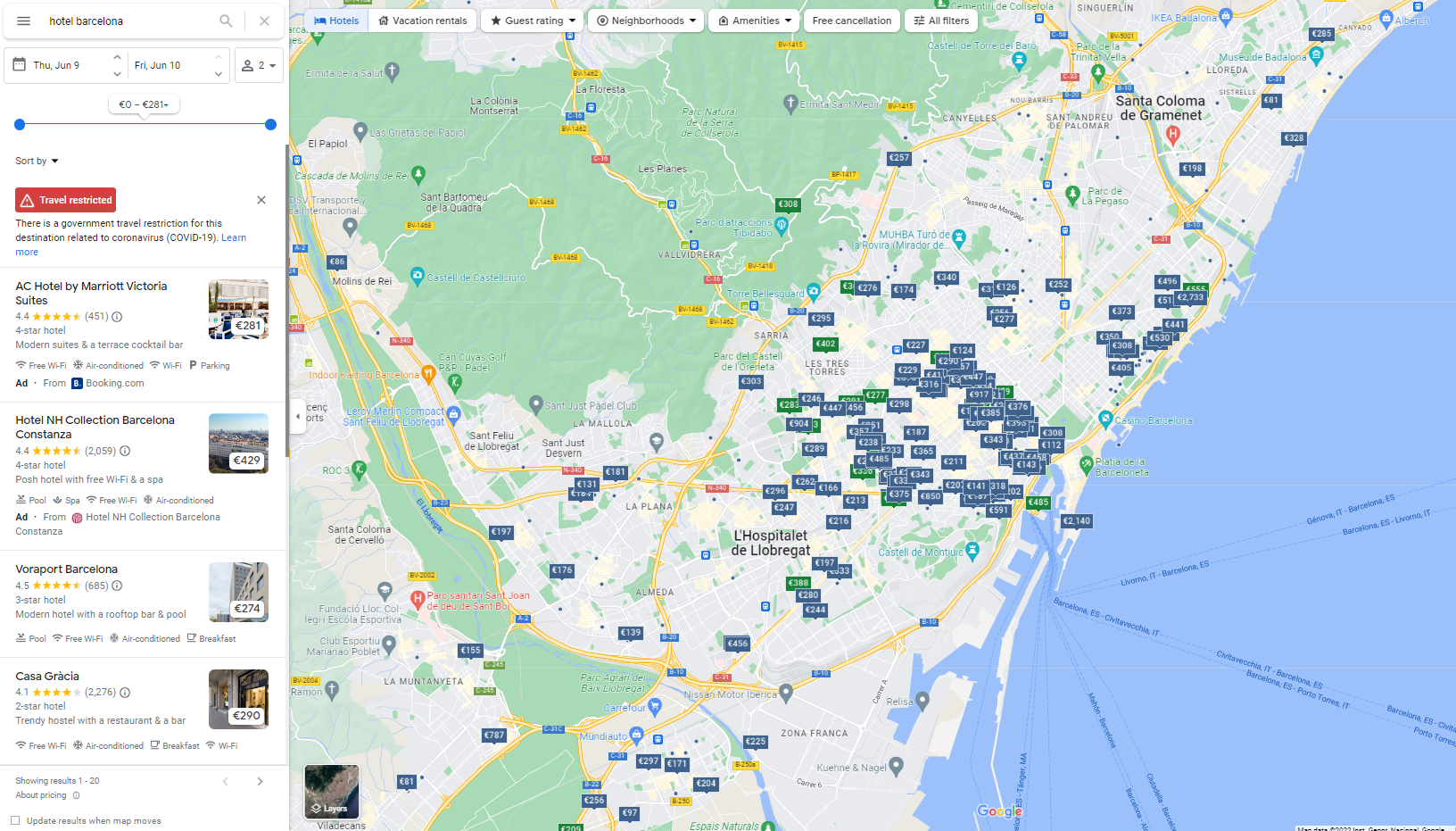Expand the Neighborhoods dropdown

point(645,20)
